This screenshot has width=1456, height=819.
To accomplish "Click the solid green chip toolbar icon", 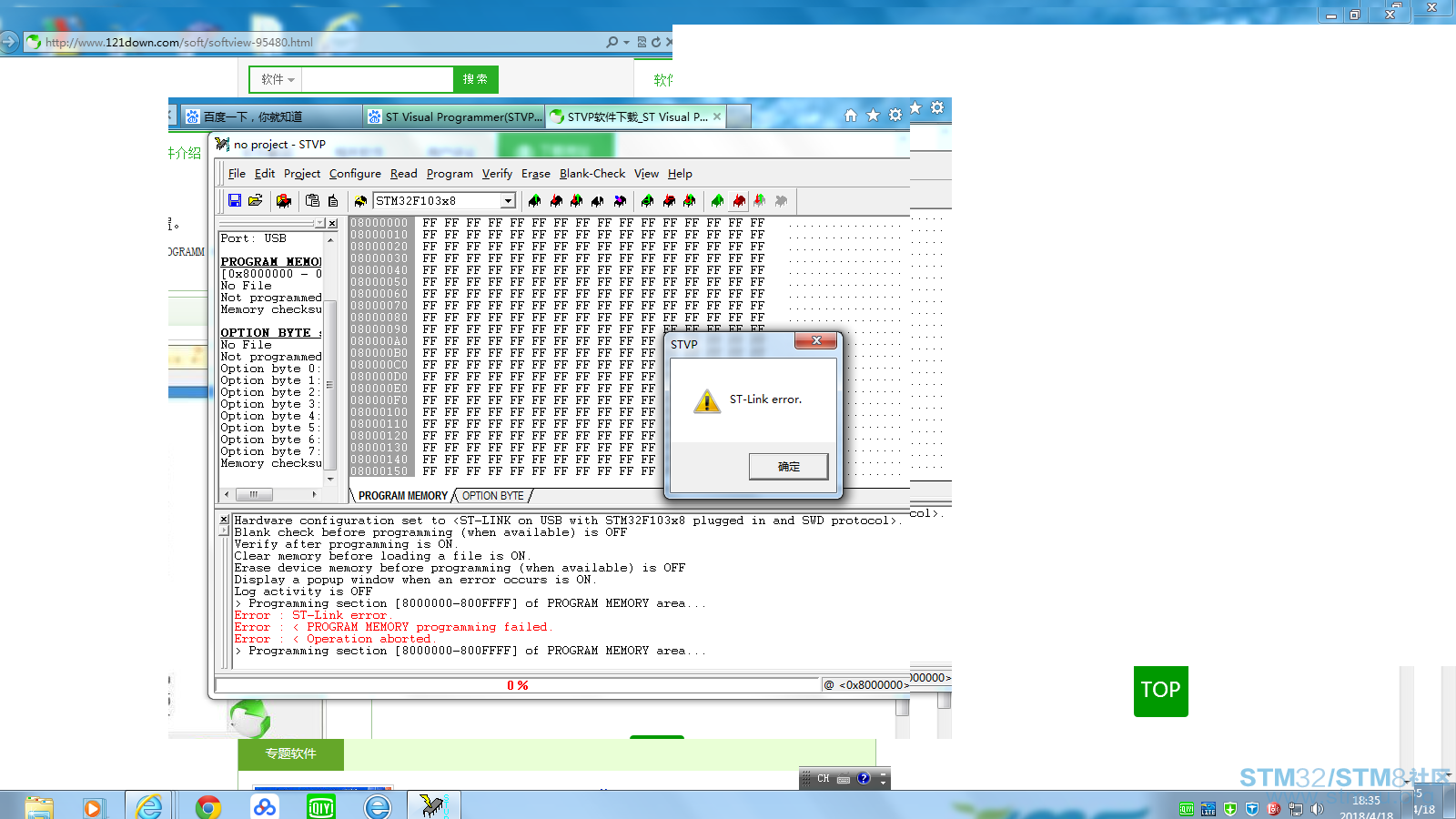I will pos(717,200).
